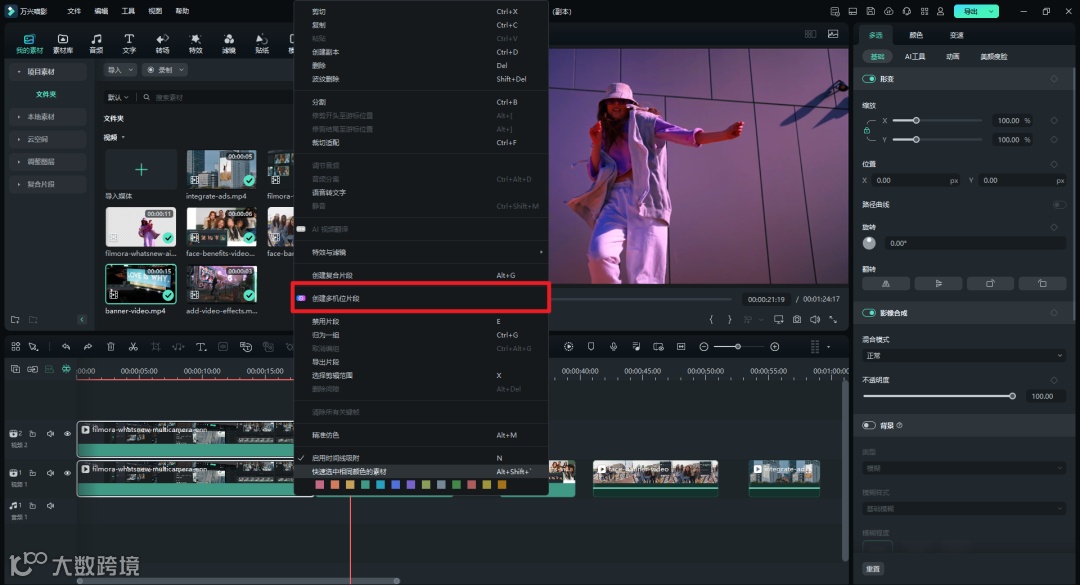1080x585 pixels.
Task: Expand the 本地素材 tree item
Action: [40, 117]
